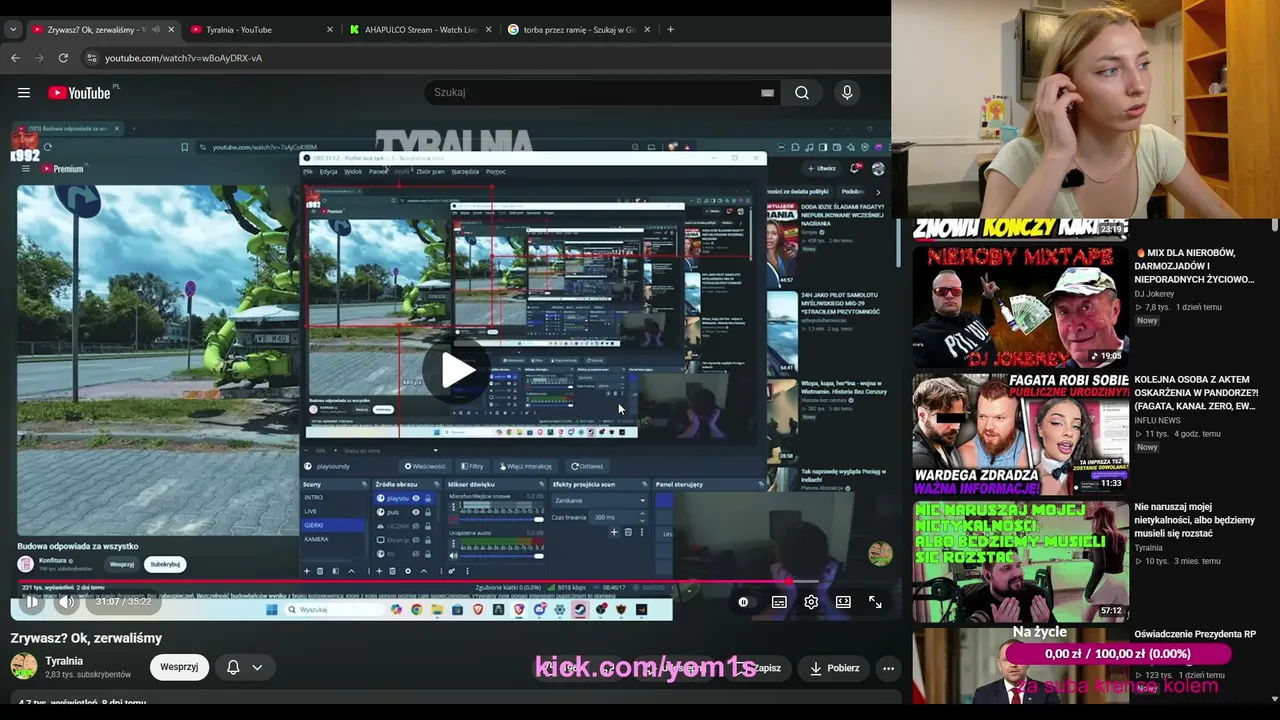Click the YouTube search magnifier button
Viewport: 1280px width, 720px height.
coord(802,93)
